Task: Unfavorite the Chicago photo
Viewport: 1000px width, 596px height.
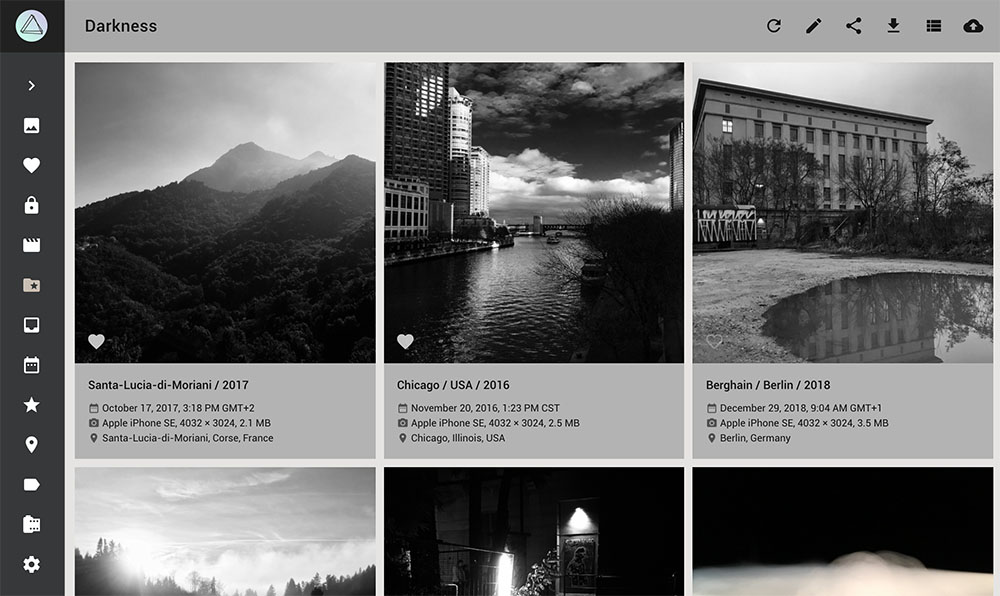Action: (x=405, y=342)
